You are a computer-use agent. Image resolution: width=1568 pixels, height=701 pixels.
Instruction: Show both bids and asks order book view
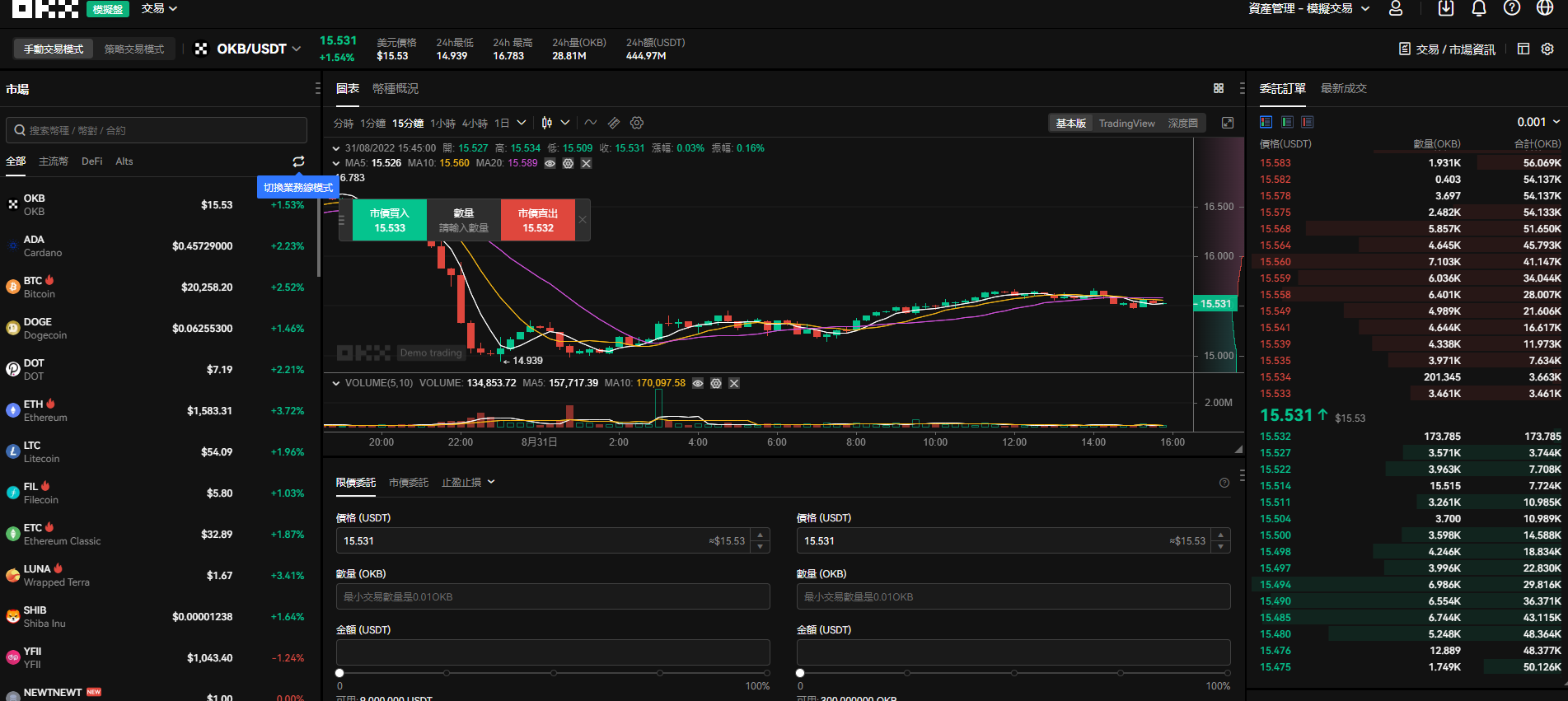point(1266,122)
